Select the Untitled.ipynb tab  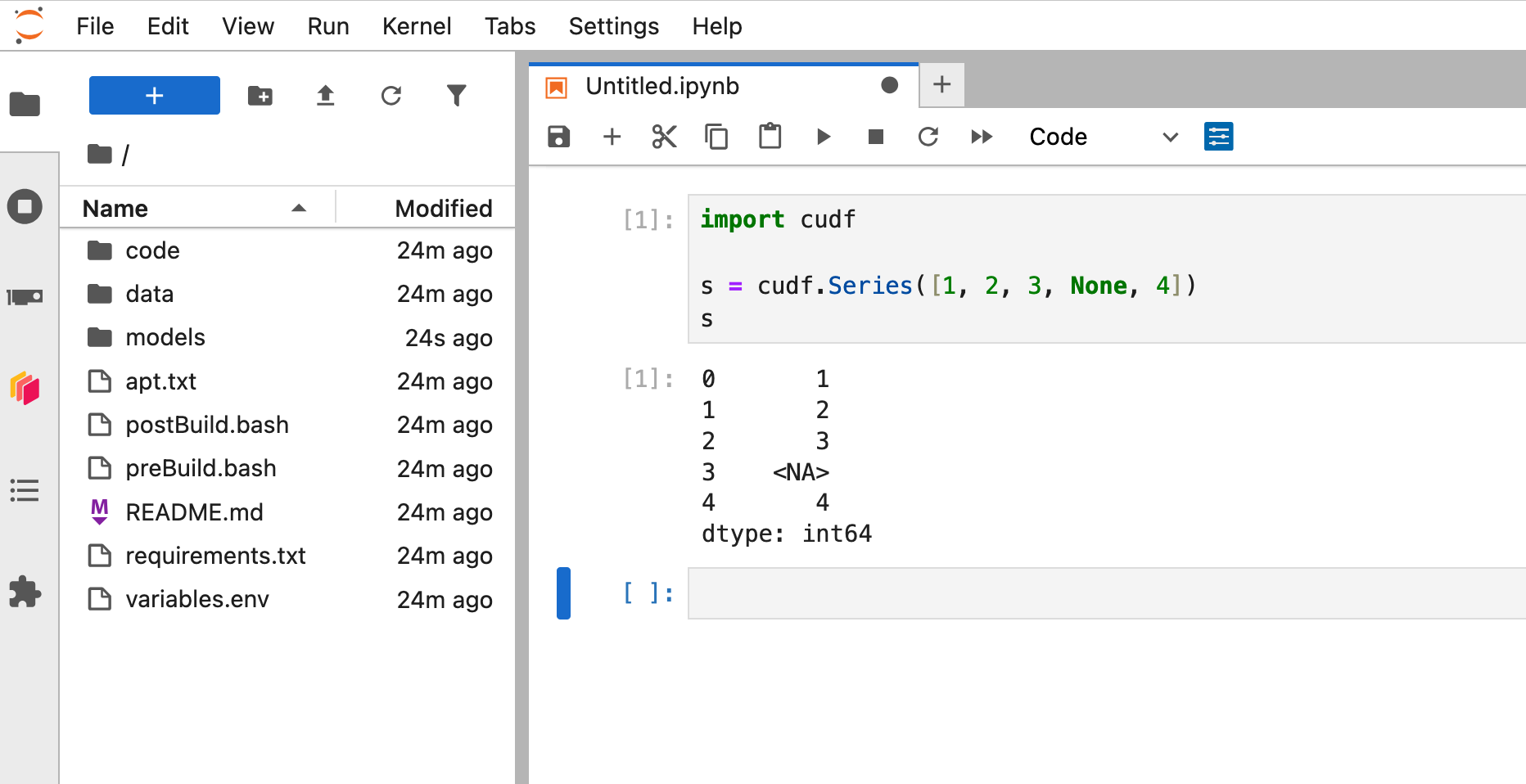click(661, 85)
